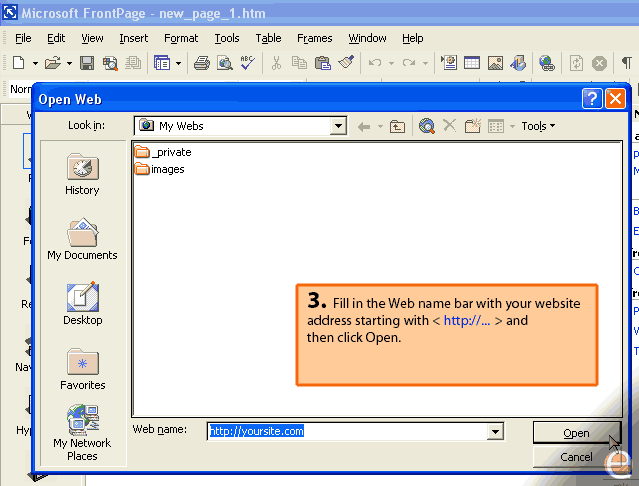The image size is (639, 486).
Task: Click the Spelling check icon
Action: point(247,63)
